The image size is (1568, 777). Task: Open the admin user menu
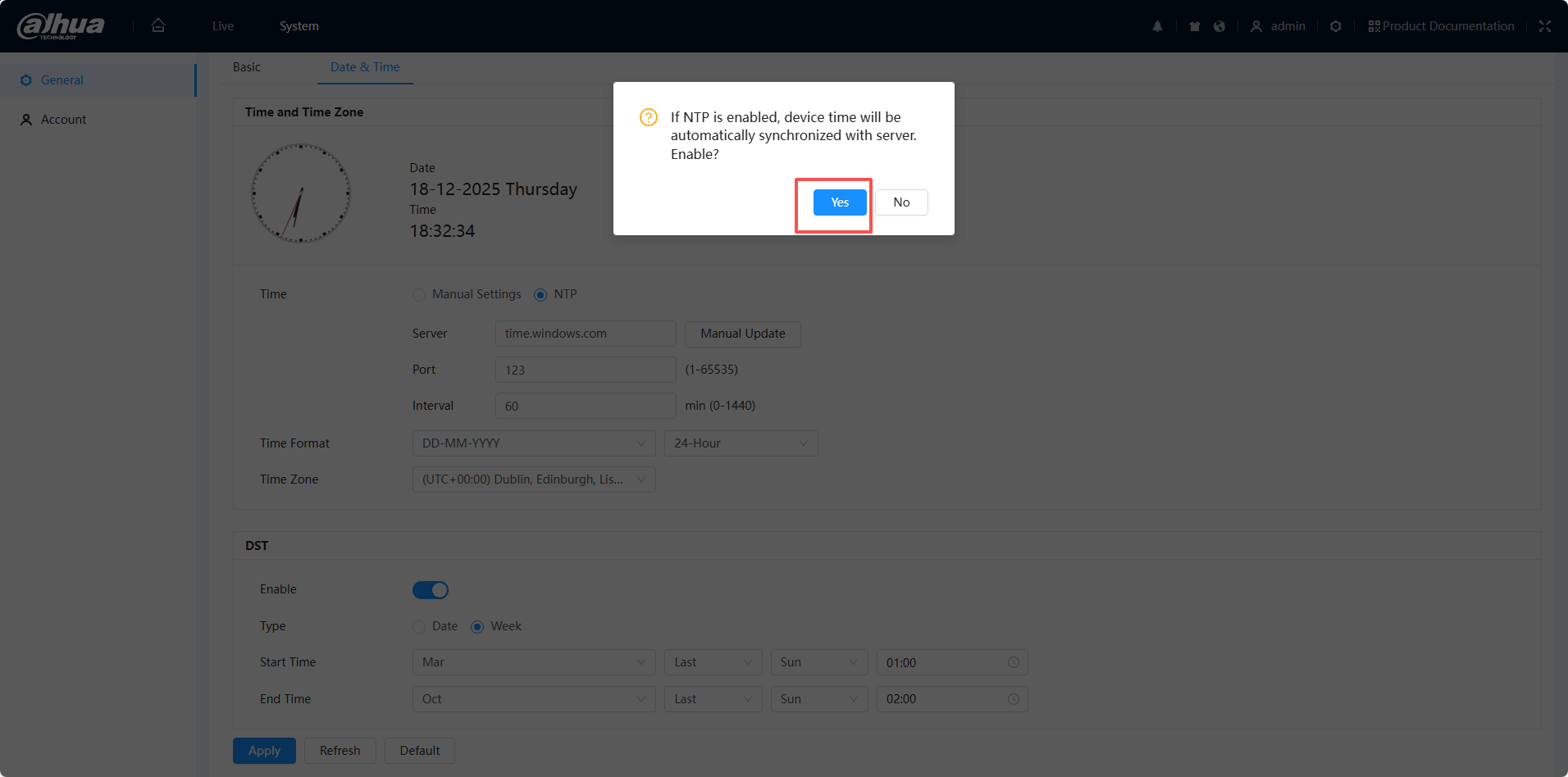coord(1278,26)
